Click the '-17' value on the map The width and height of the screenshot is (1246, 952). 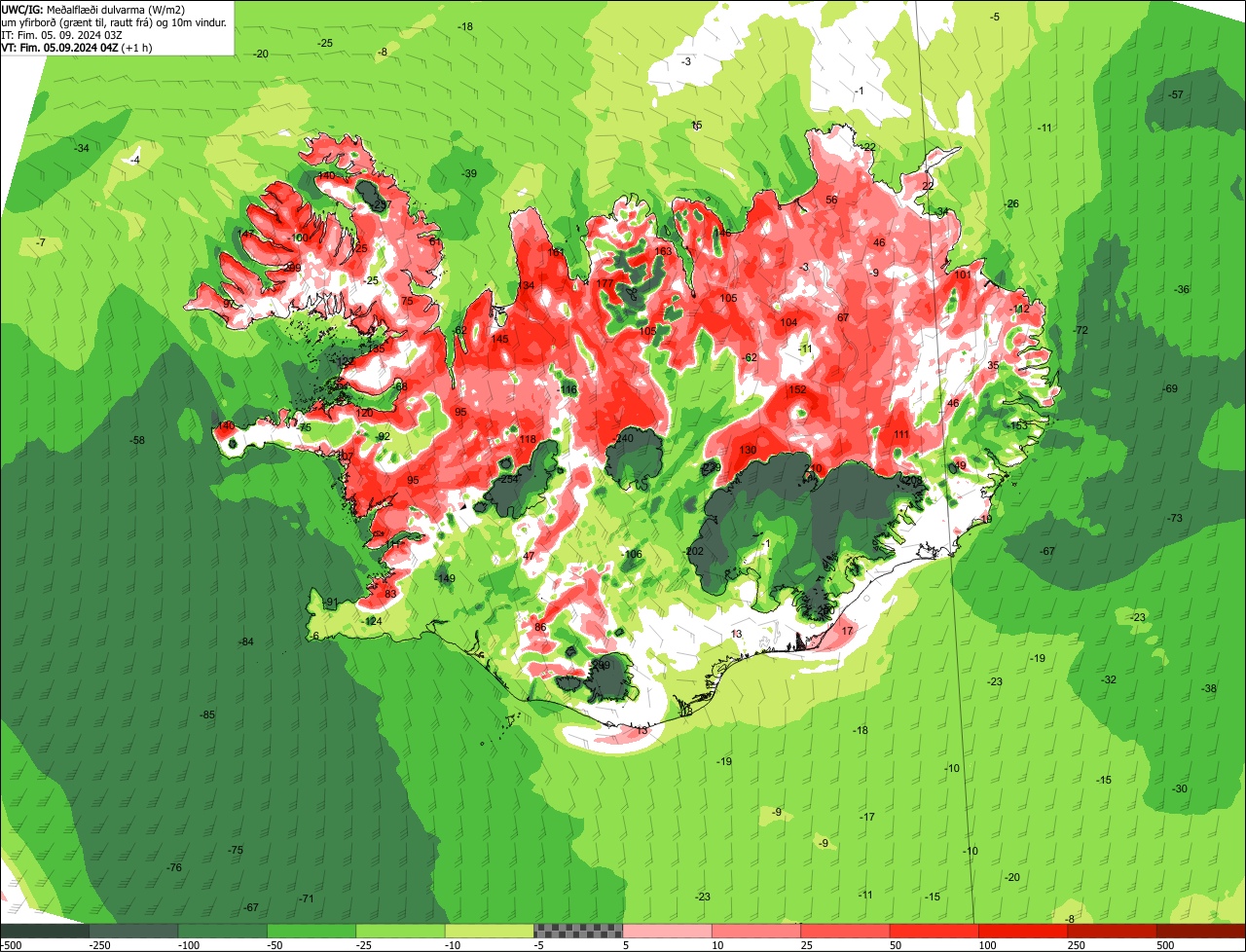click(867, 817)
